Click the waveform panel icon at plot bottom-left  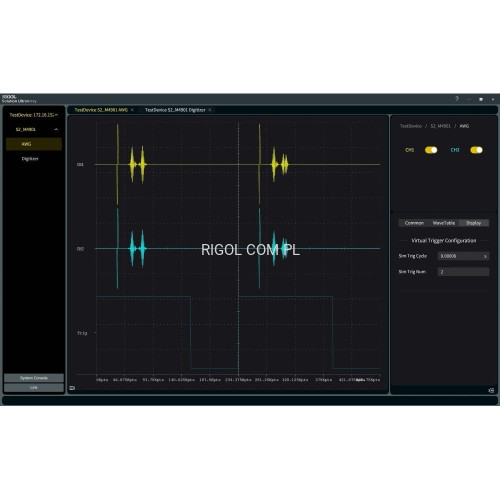pos(72,388)
